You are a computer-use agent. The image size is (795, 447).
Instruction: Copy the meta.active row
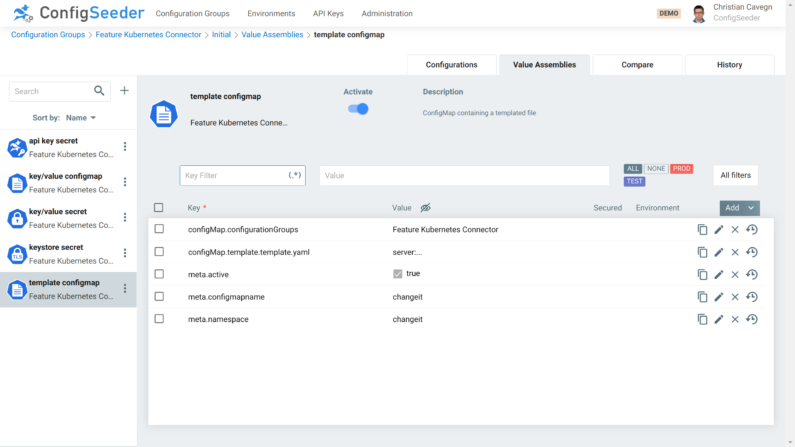point(702,274)
